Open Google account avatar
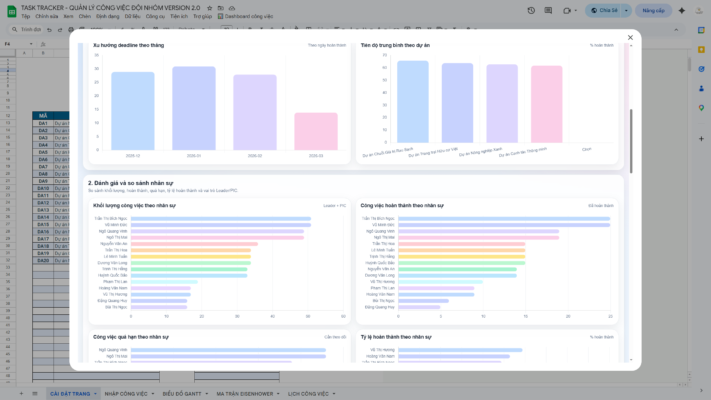 pyautogui.click(x=699, y=10)
